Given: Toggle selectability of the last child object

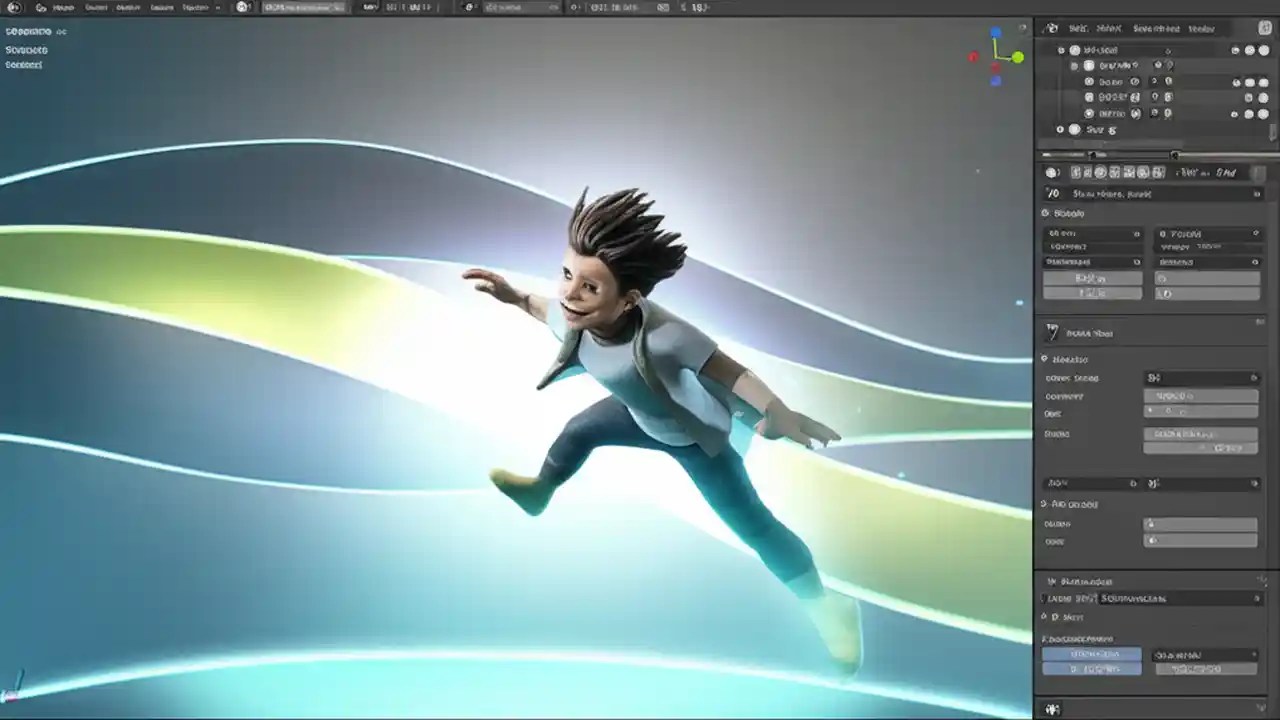Looking at the screenshot, I should click(1249, 113).
